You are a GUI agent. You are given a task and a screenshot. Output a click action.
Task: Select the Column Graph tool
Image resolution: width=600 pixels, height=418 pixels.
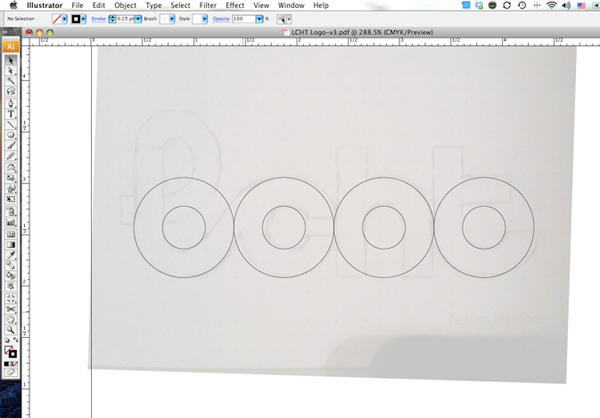[x=11, y=222]
